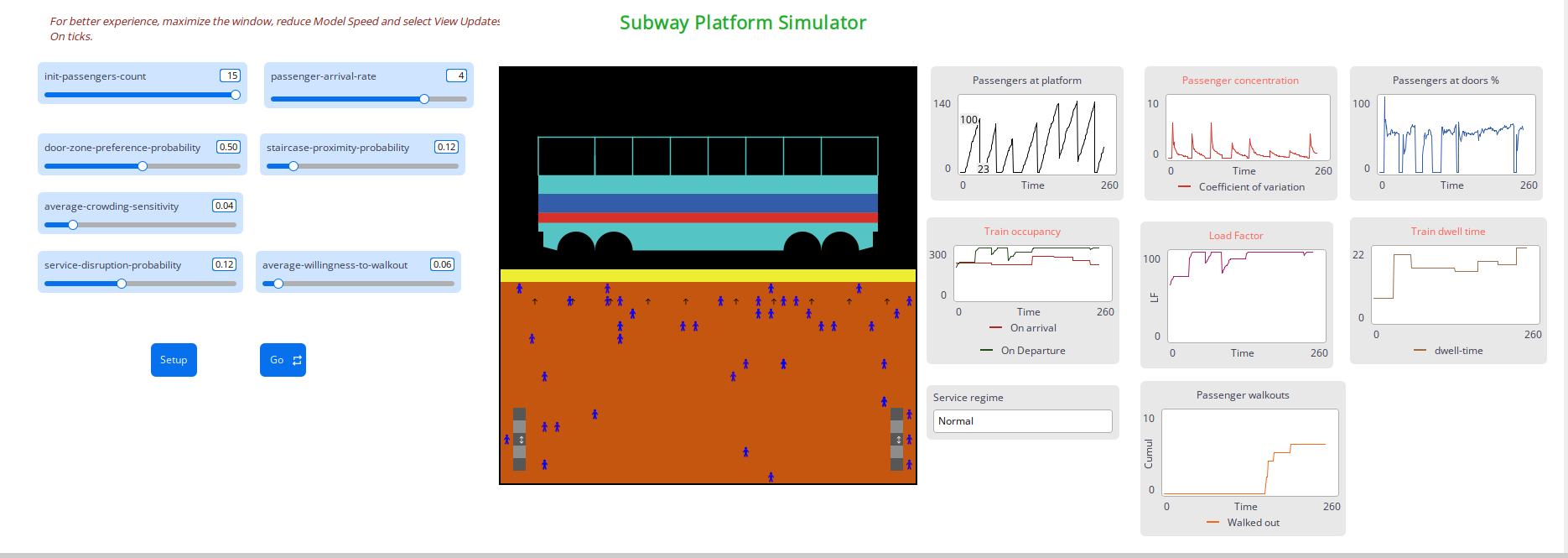Click the yellow platform edge line
This screenshot has width=1568, height=558.
coord(708,275)
